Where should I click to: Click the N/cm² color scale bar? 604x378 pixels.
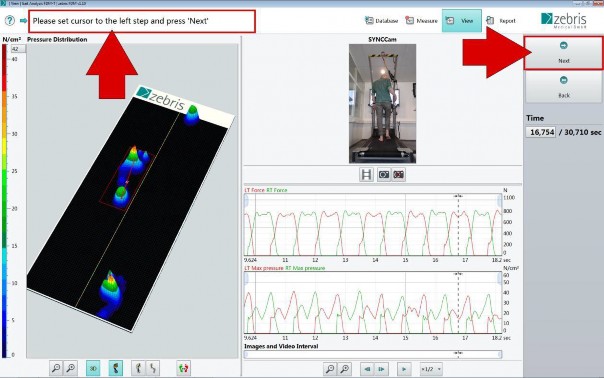[x=4, y=201]
